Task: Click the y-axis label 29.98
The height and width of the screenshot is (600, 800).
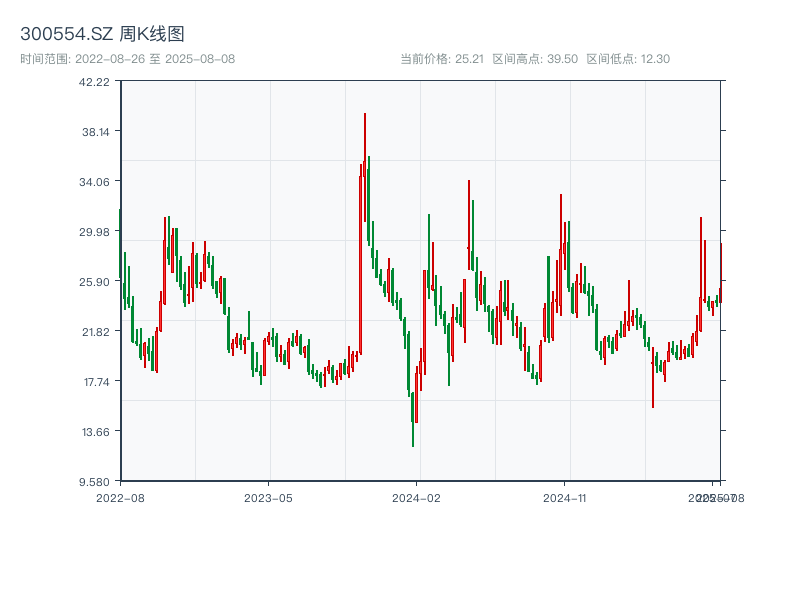Action: point(94,232)
